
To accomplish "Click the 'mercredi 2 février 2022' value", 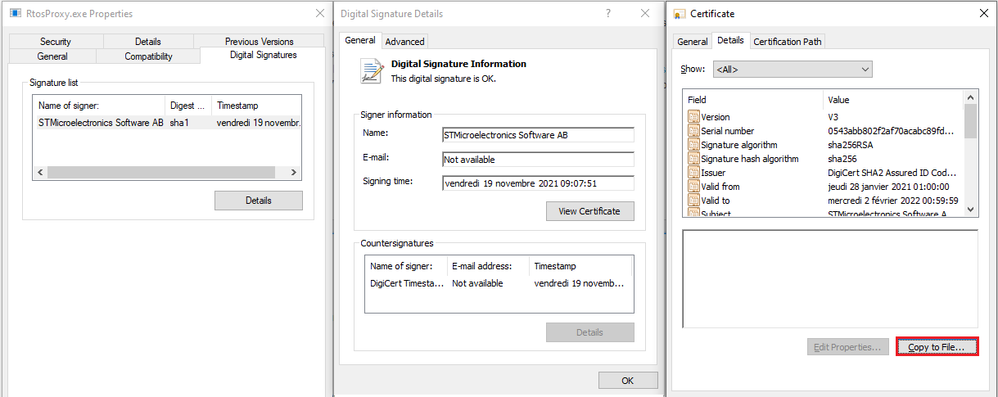I will pyautogui.click(x=893, y=201).
